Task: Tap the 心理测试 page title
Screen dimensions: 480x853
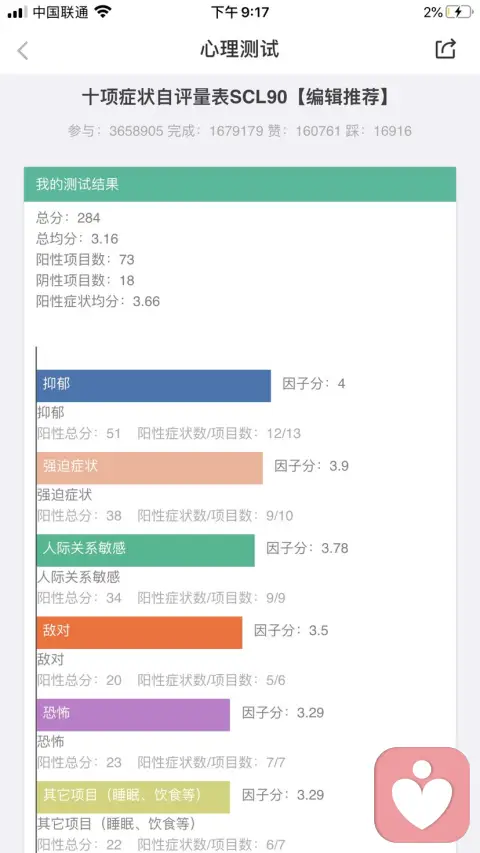Action: pos(239,50)
